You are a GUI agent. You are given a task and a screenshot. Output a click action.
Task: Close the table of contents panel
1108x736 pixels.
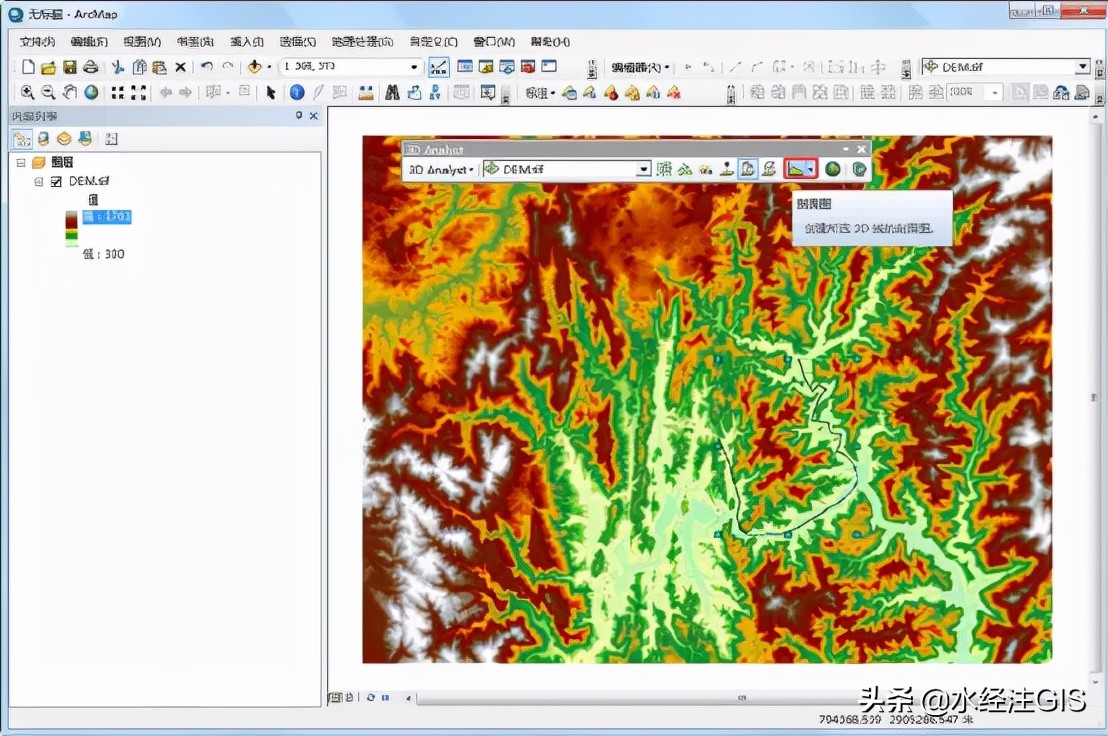(x=314, y=116)
